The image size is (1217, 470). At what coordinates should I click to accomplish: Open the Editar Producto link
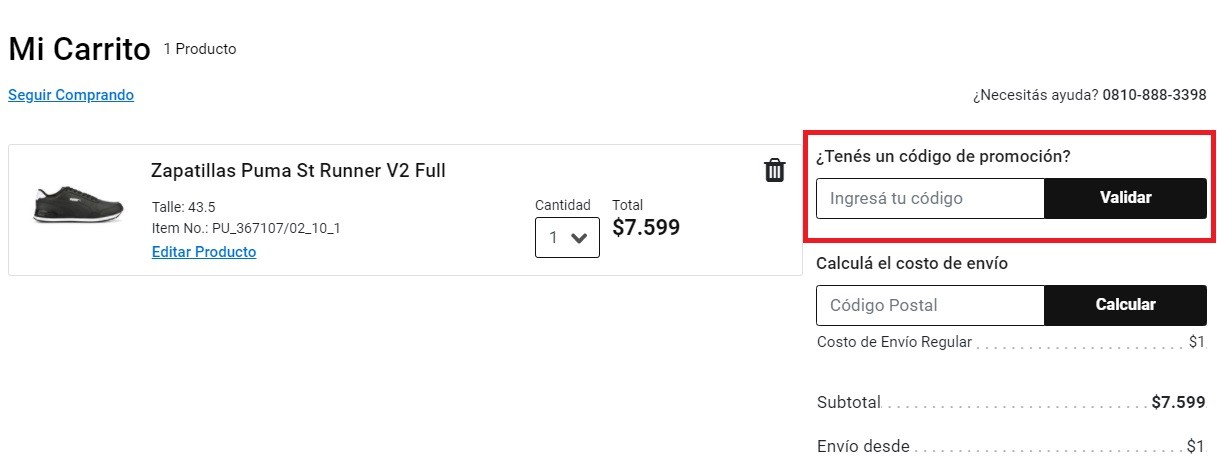point(204,252)
